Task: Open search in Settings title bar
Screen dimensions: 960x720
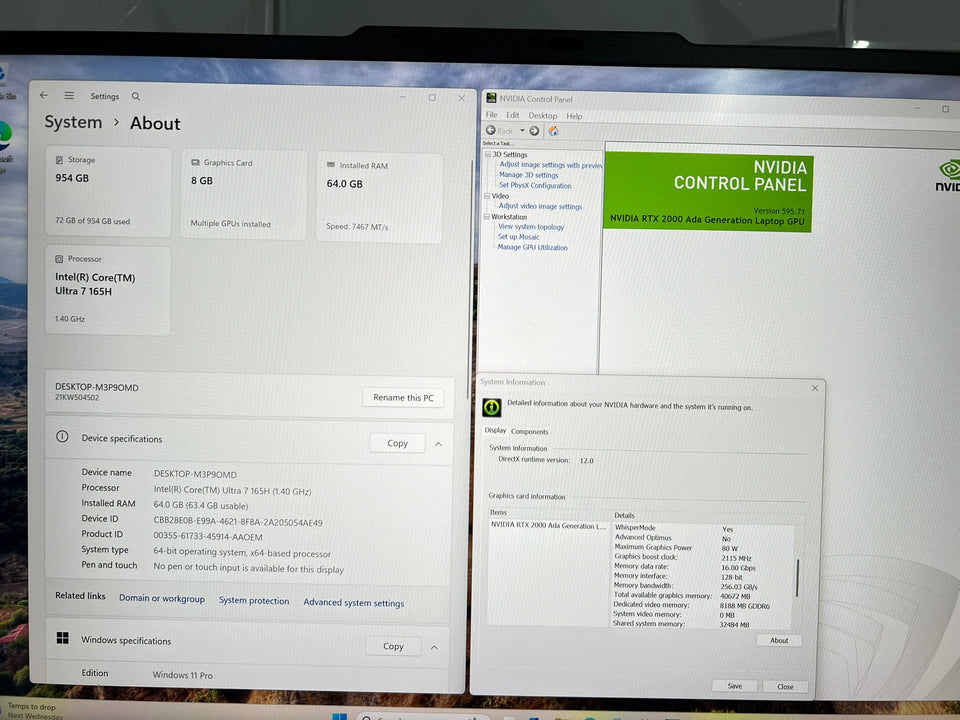Action: [x=136, y=97]
